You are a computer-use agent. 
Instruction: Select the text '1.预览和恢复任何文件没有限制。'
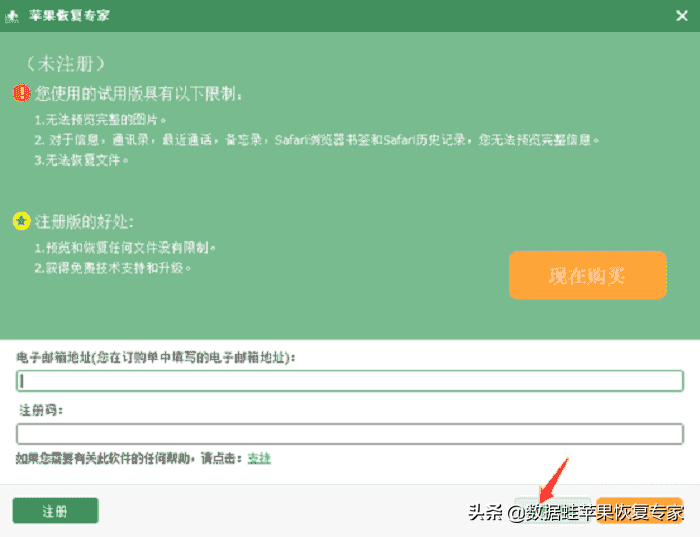pos(125,247)
